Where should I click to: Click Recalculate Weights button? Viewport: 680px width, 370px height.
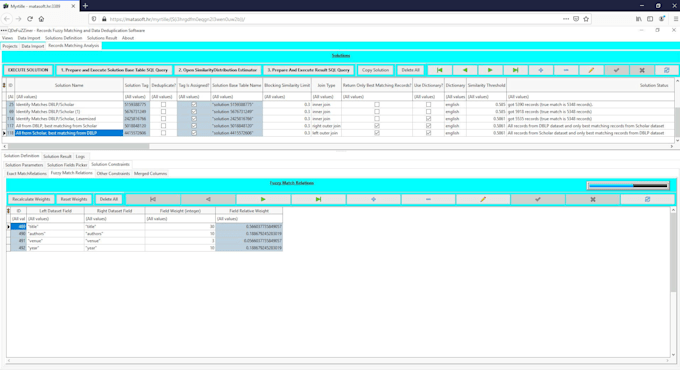coord(31,199)
